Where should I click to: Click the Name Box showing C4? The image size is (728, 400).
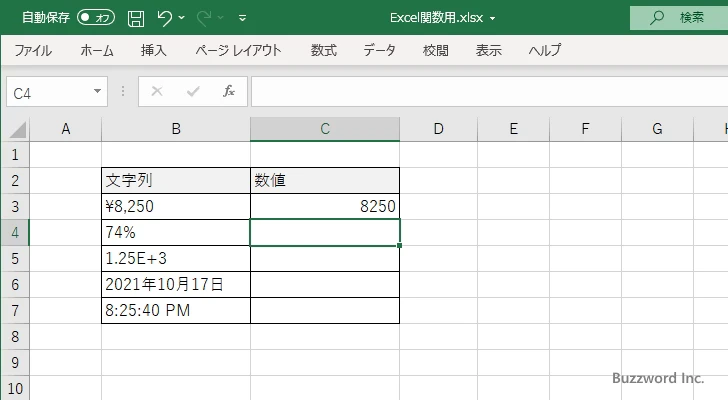(x=48, y=92)
